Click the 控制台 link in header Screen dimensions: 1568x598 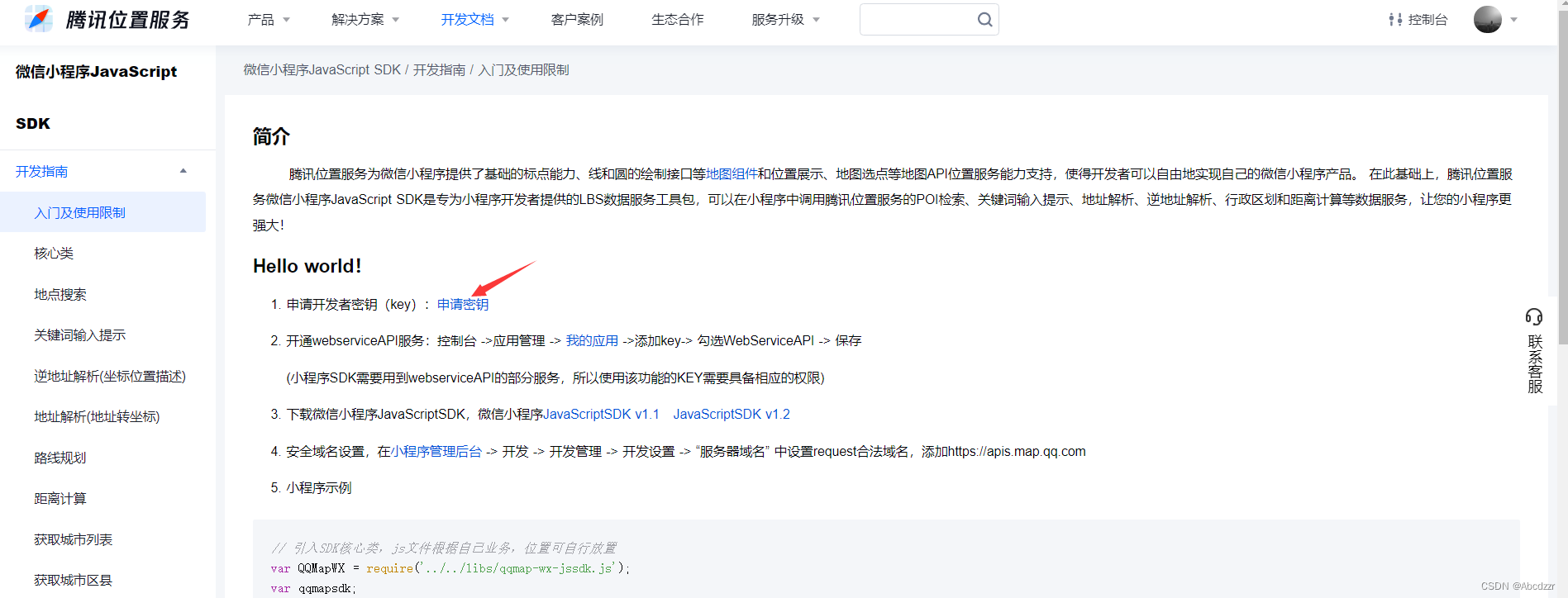click(1427, 20)
